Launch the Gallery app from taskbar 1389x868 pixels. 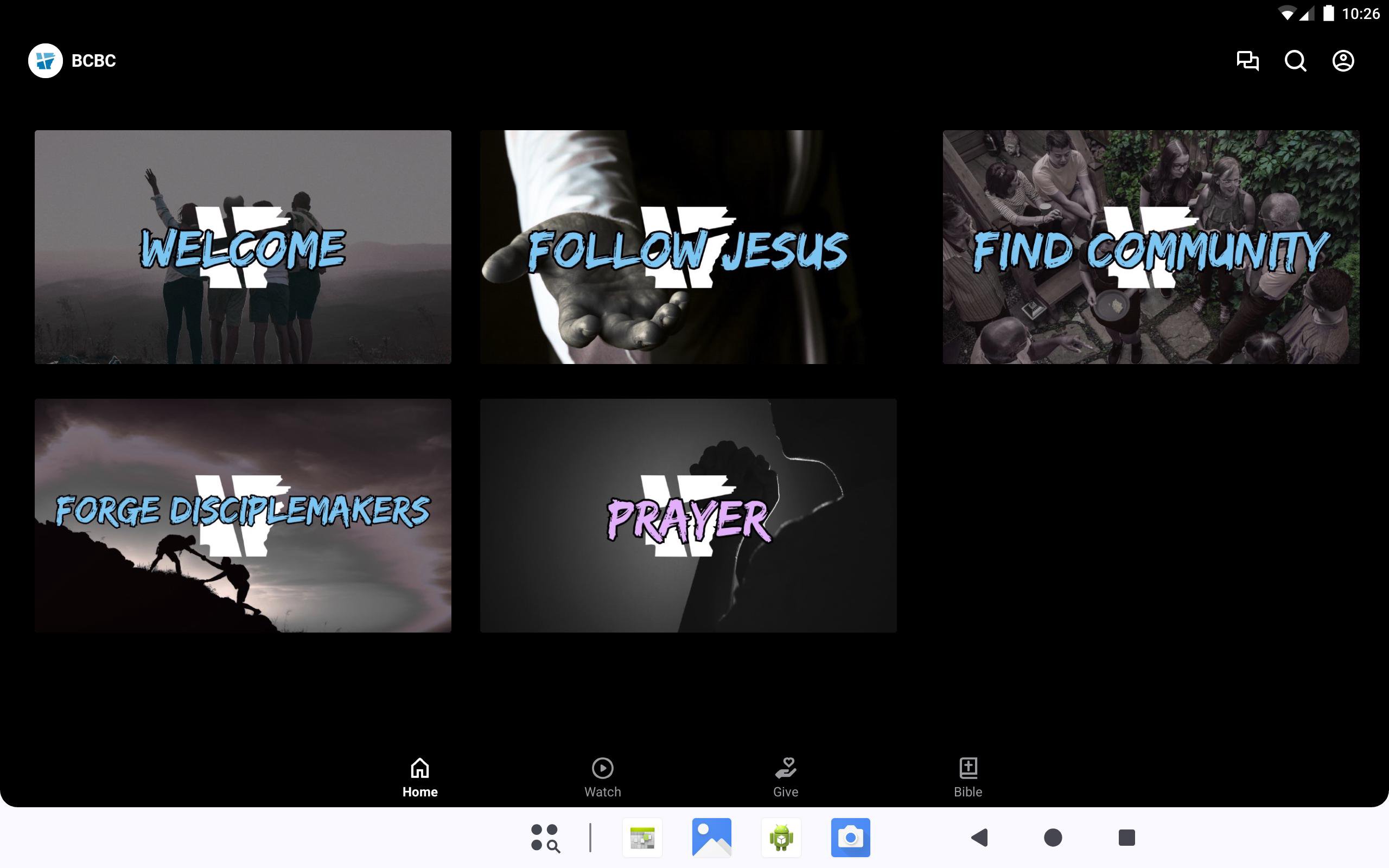(x=711, y=838)
